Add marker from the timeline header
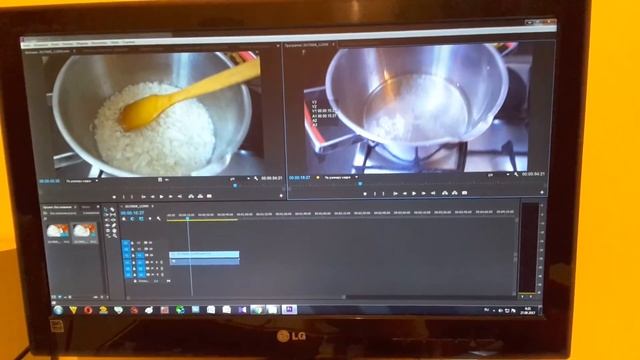 tap(150, 219)
